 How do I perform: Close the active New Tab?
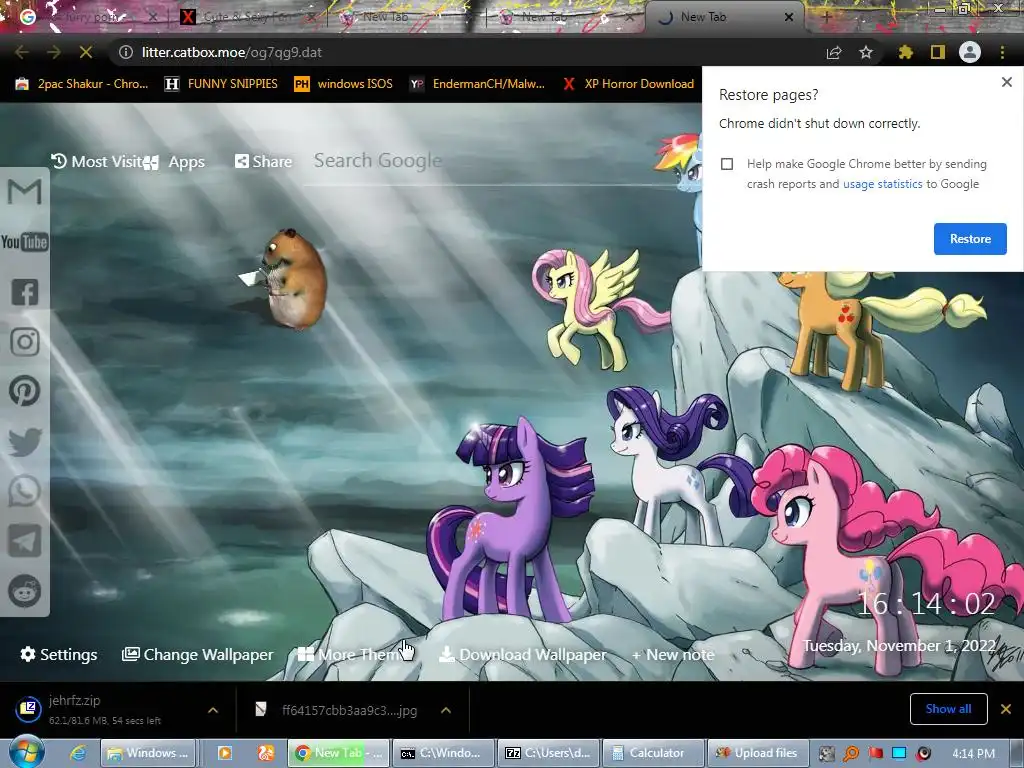pyautogui.click(x=789, y=17)
